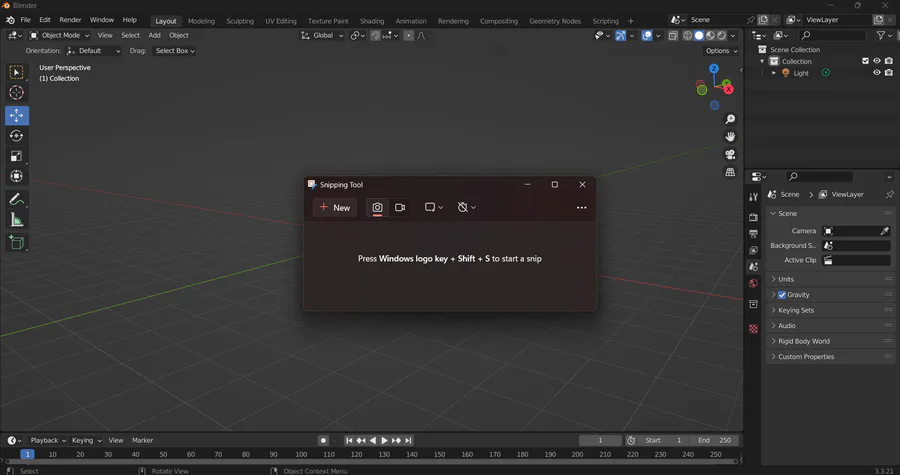Disable Collection in renders via camera icon

pyautogui.click(x=889, y=61)
